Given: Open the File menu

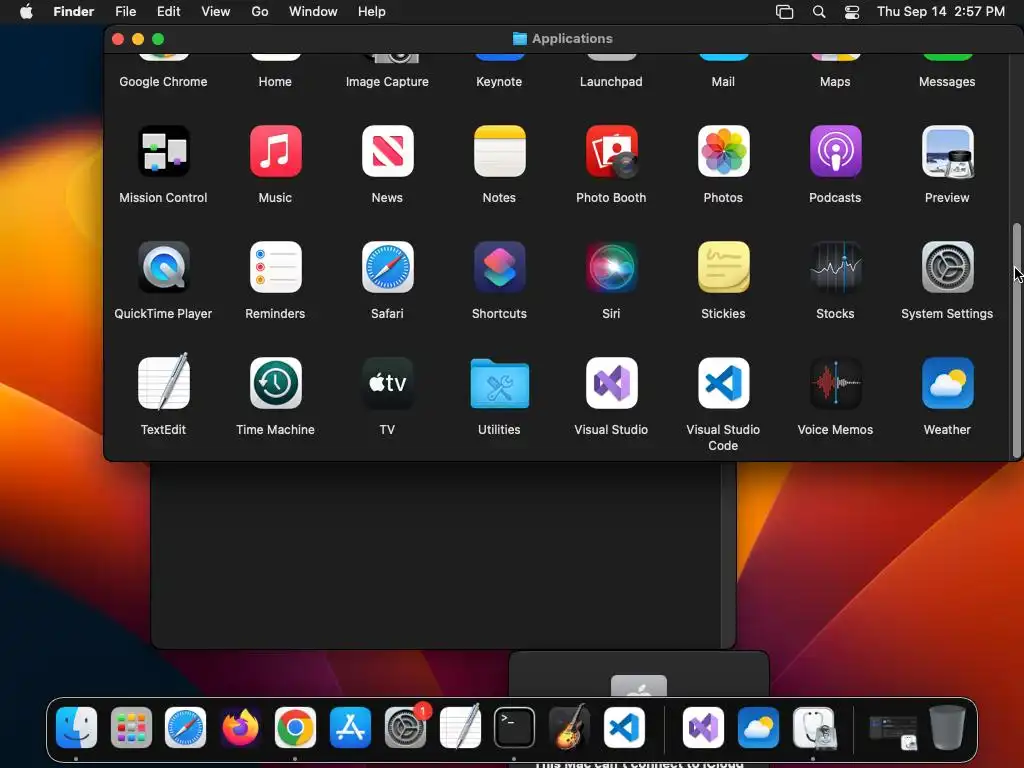Looking at the screenshot, I should tap(125, 12).
